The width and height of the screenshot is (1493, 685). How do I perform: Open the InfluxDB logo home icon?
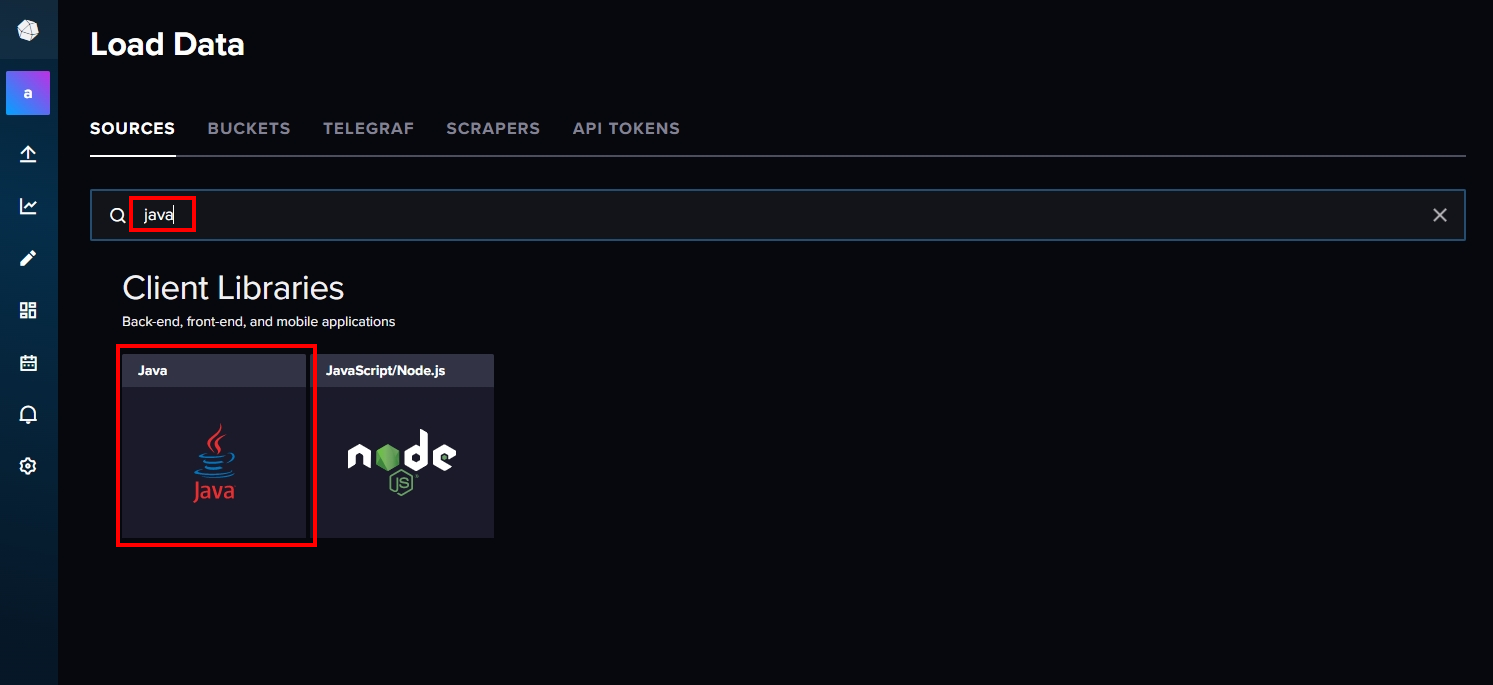(x=28, y=30)
